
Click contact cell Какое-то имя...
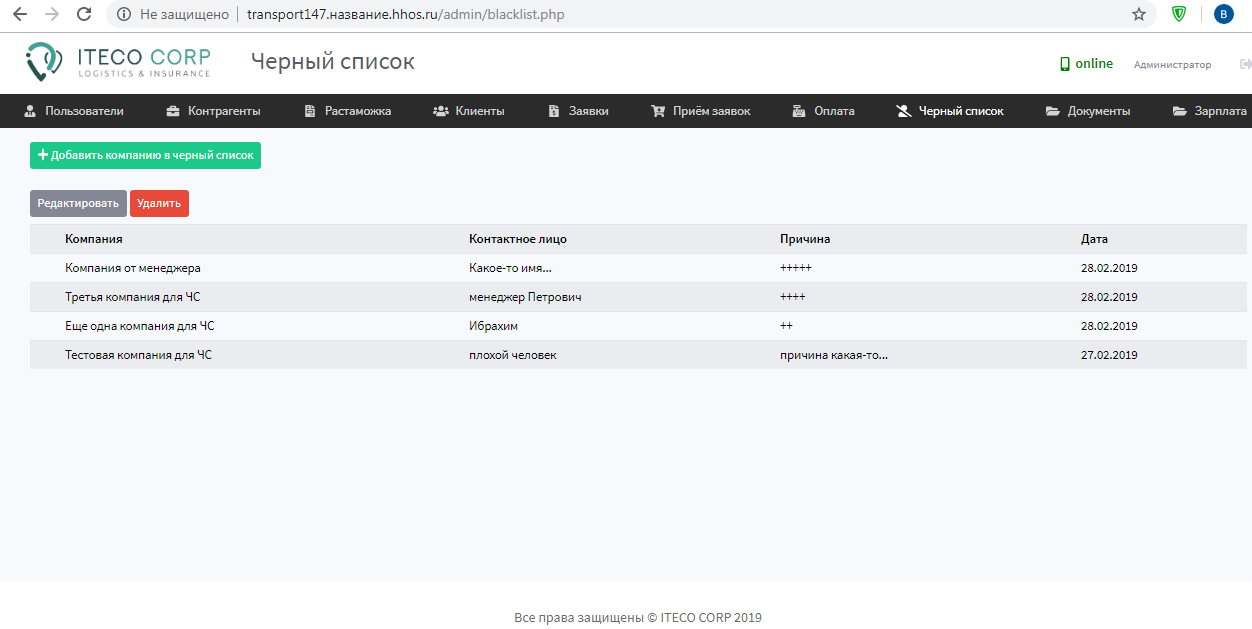pos(510,268)
